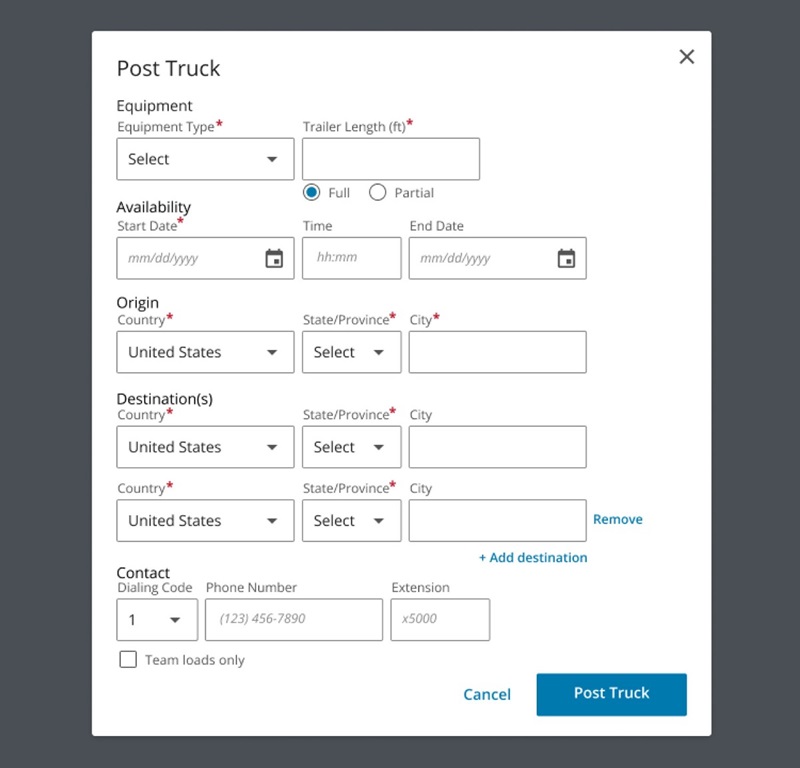Open the Equipment Type dropdown
This screenshot has height=768, width=800.
pyautogui.click(x=205, y=159)
